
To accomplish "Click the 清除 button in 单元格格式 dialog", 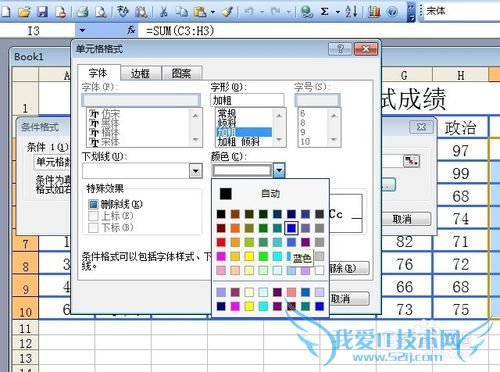I will pos(349,268).
